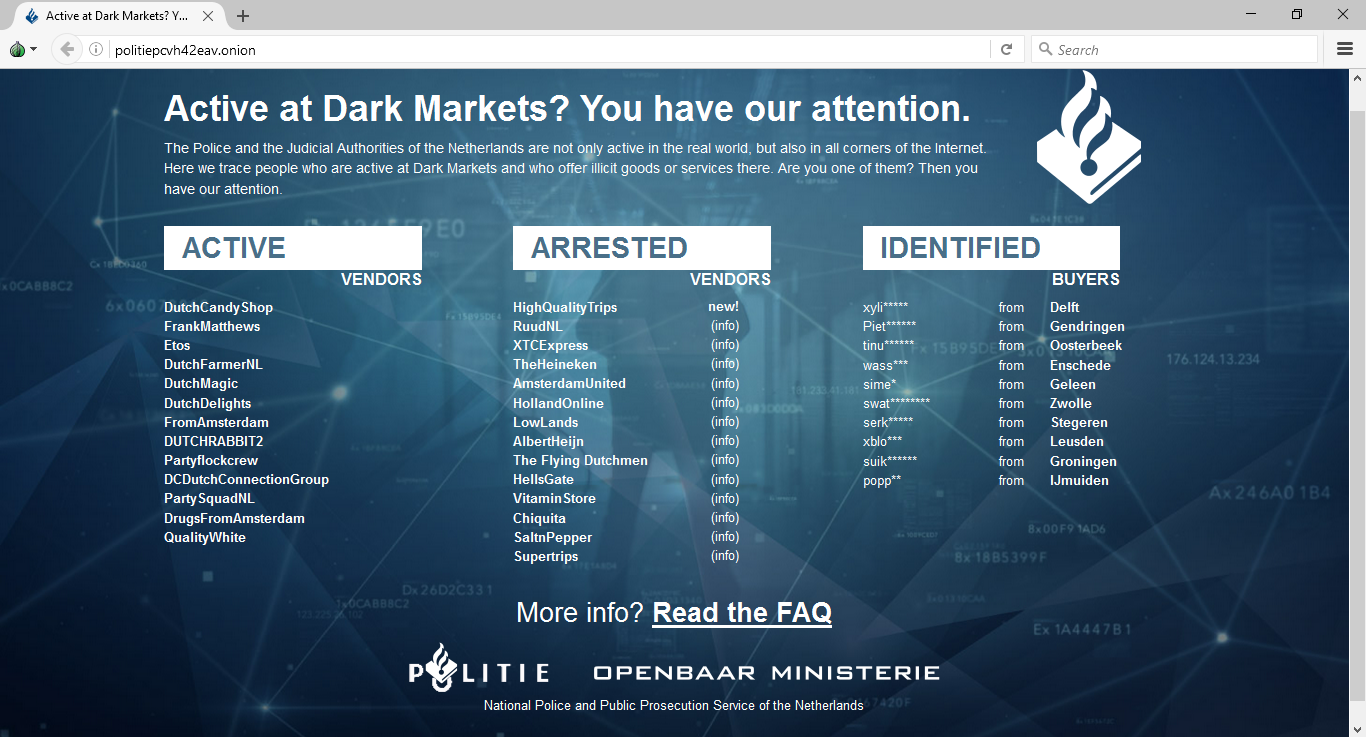Click the OPENBAAR MINISTERIE footer logo
The height and width of the screenshot is (737, 1366).
click(x=766, y=672)
